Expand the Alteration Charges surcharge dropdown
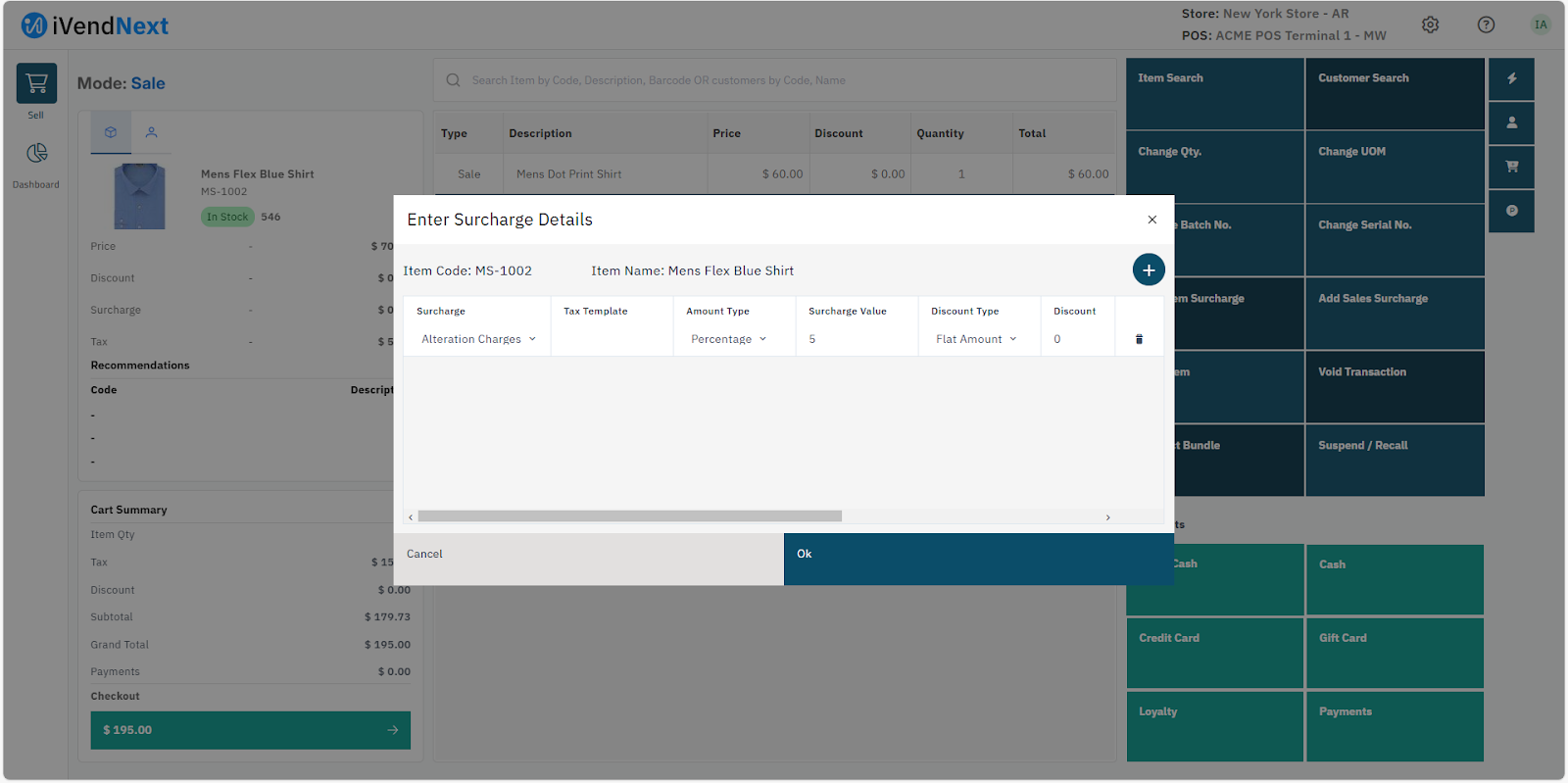Screen dimensions: 1568x783 point(478,339)
